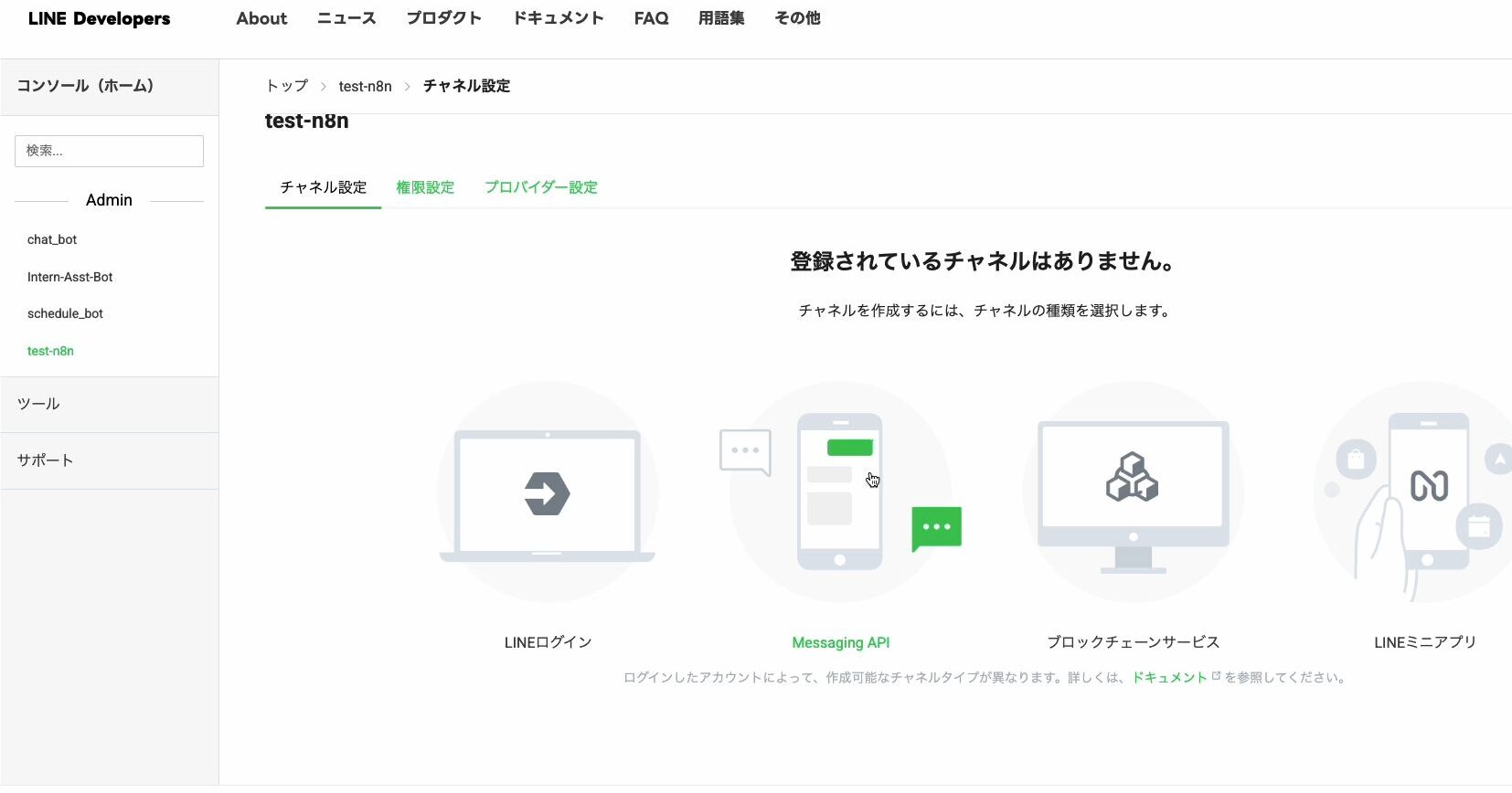Click the LINEログイン label

coord(548,642)
